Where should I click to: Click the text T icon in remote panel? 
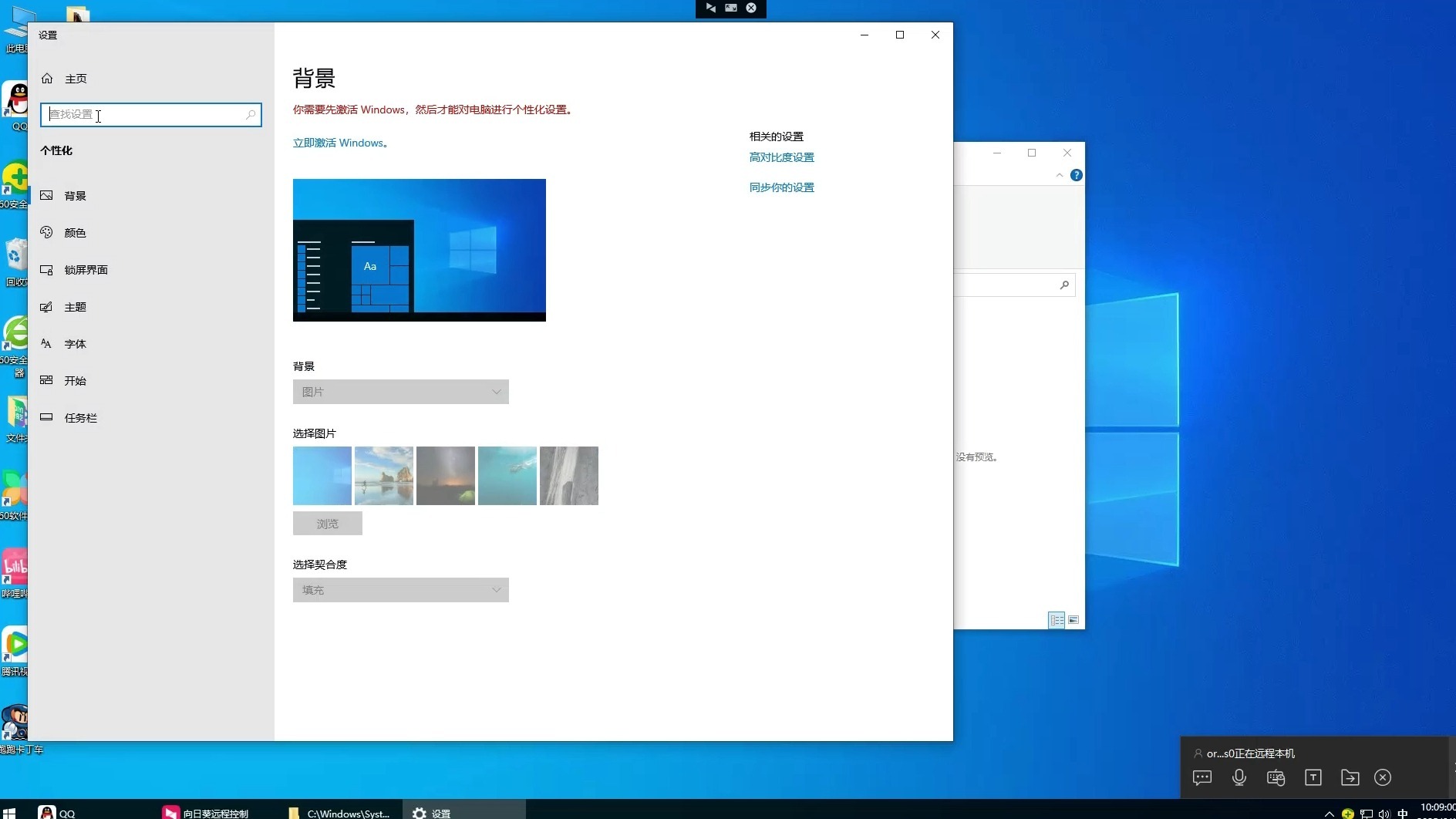[1313, 777]
